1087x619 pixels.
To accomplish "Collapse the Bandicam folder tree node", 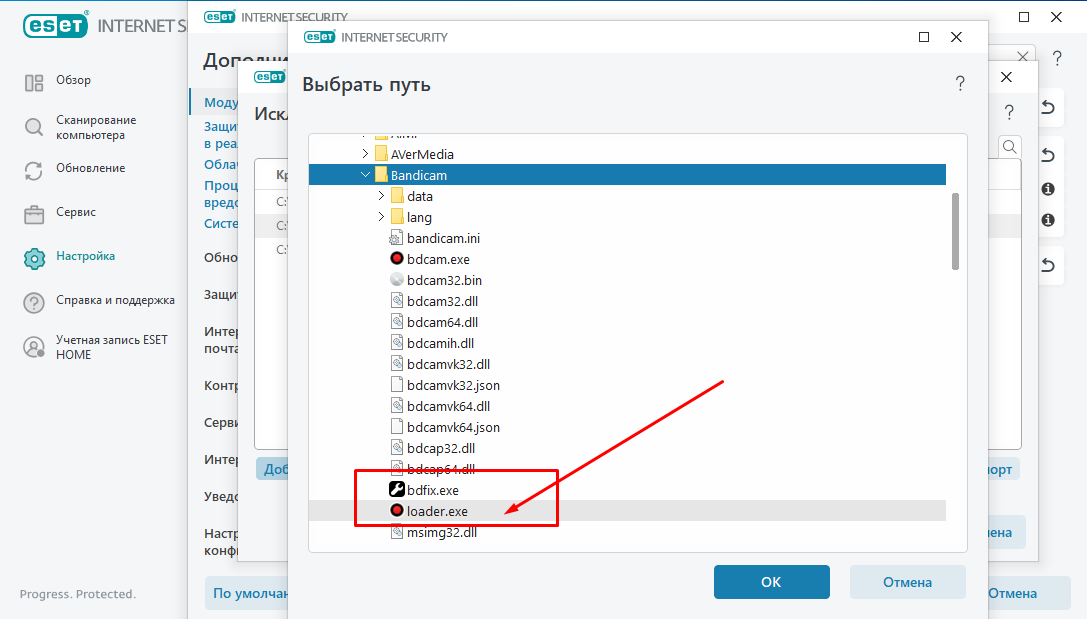I will click(365, 175).
